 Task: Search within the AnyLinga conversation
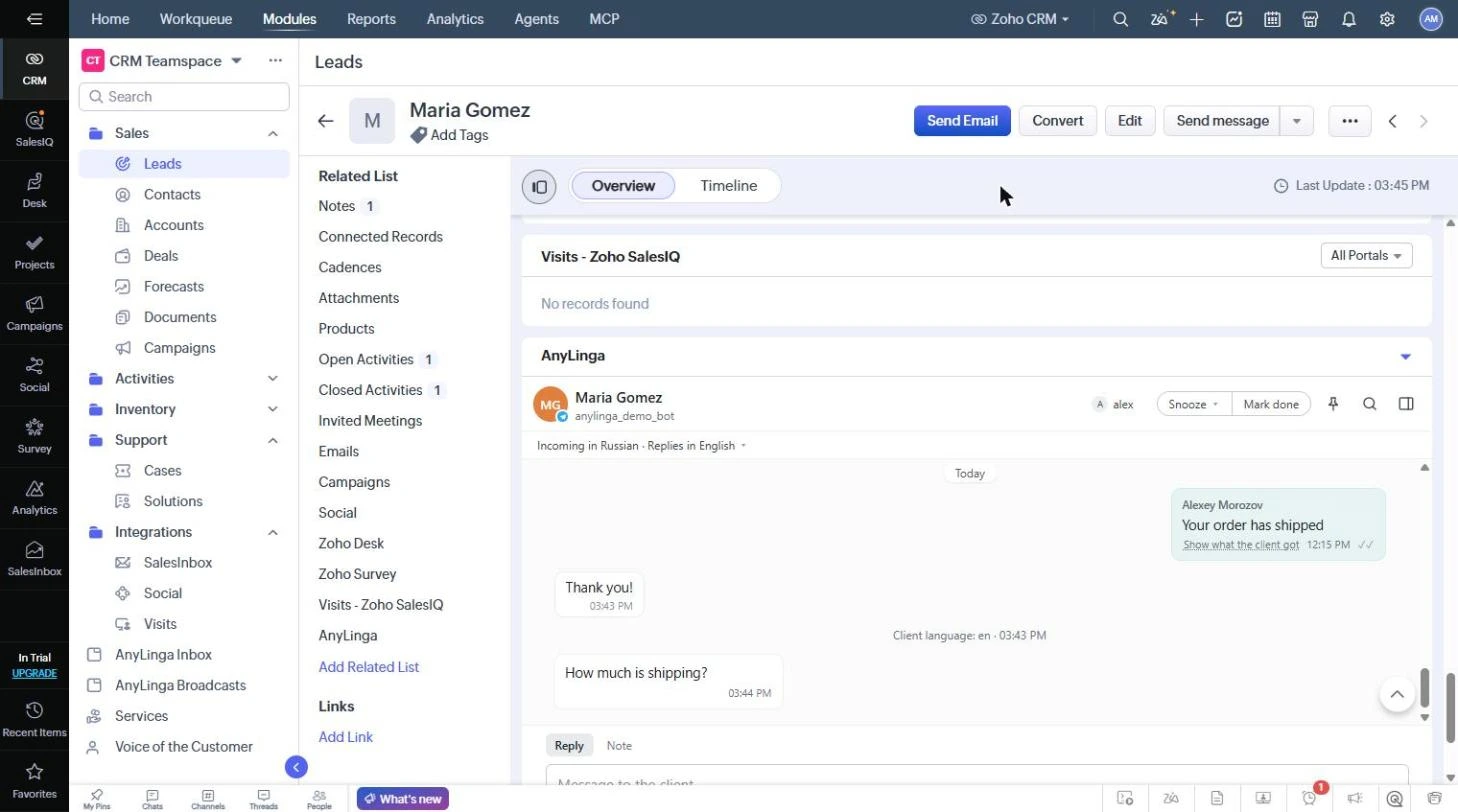[x=1370, y=404]
